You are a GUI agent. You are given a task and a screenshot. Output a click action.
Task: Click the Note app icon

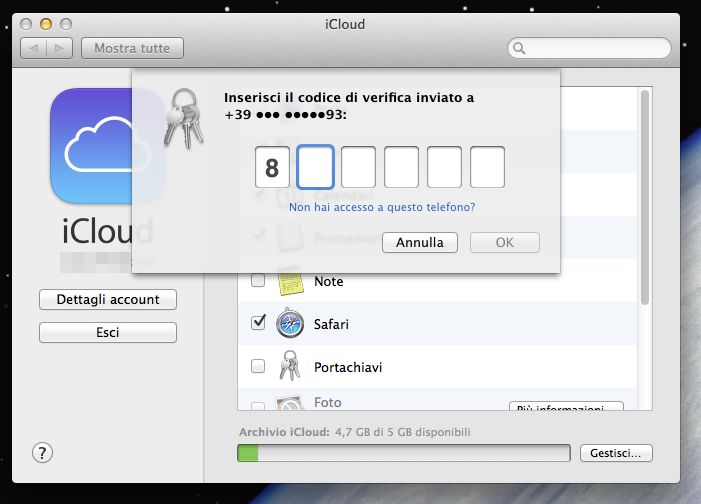(x=290, y=282)
